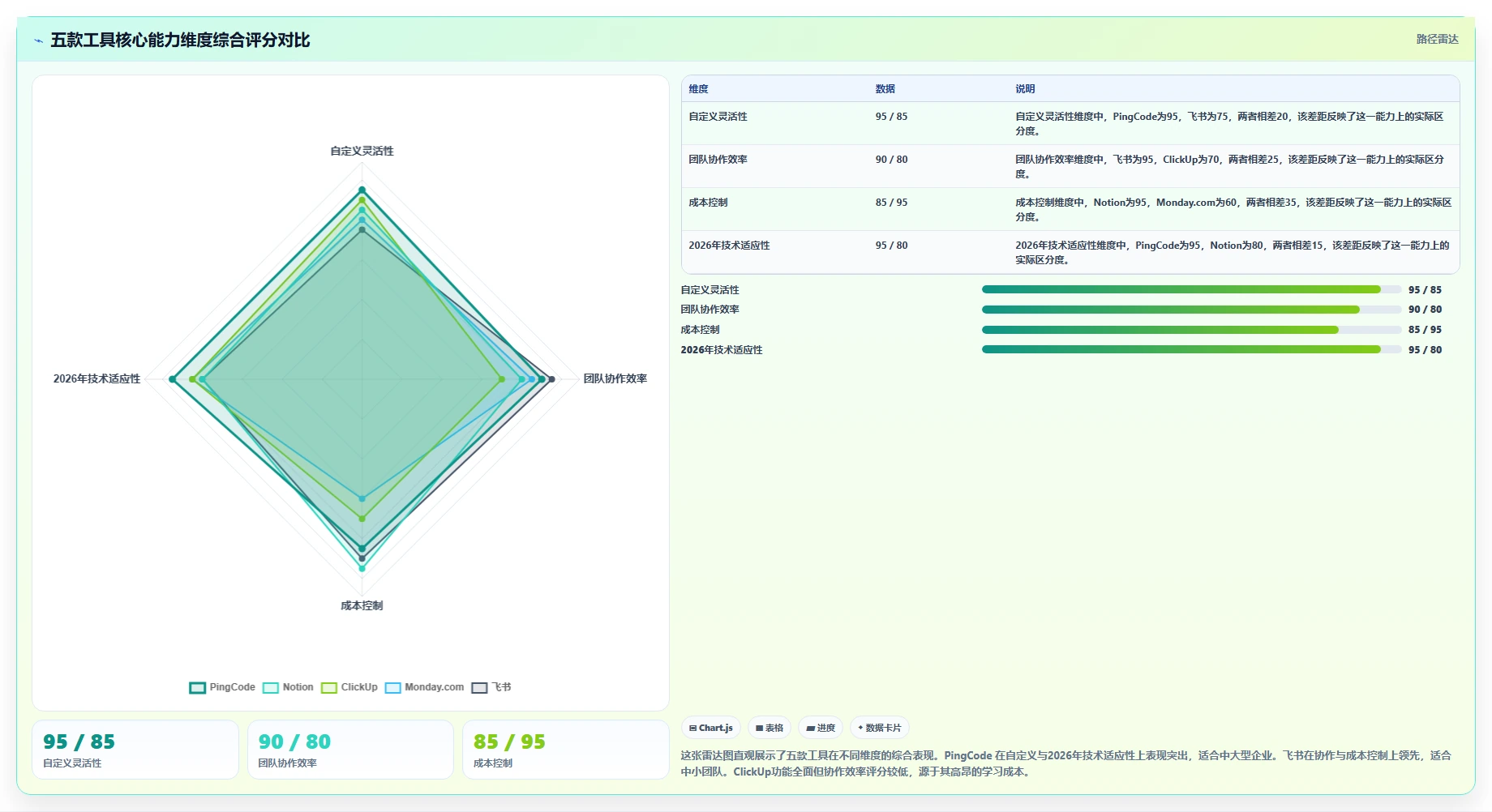Image resolution: width=1492 pixels, height=812 pixels.
Task: Click the 团队协作效率 radar axis label
Action: pyautogui.click(x=615, y=378)
